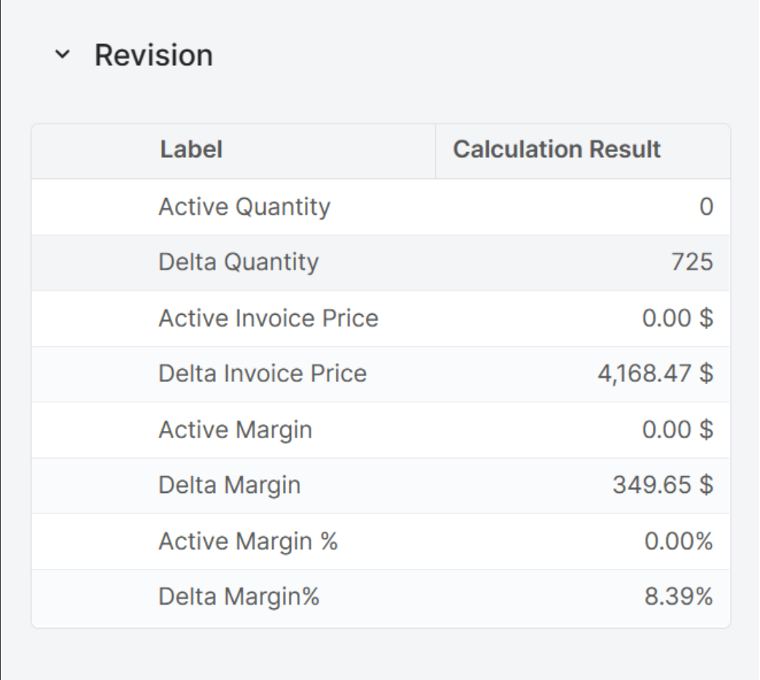Click the 4,168.47 $ invoice price value
The width and height of the screenshot is (760, 680).
655,374
